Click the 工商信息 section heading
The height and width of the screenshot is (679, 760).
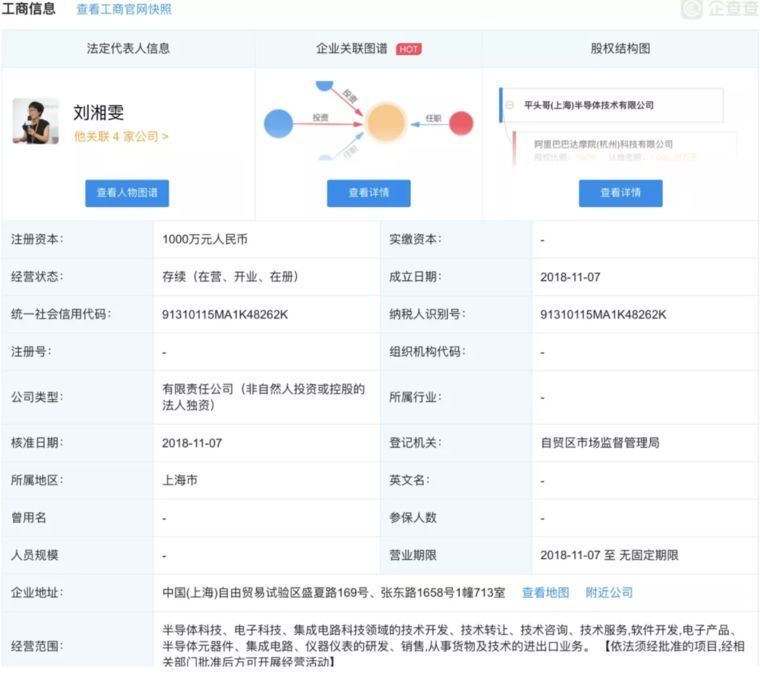[x=29, y=9]
